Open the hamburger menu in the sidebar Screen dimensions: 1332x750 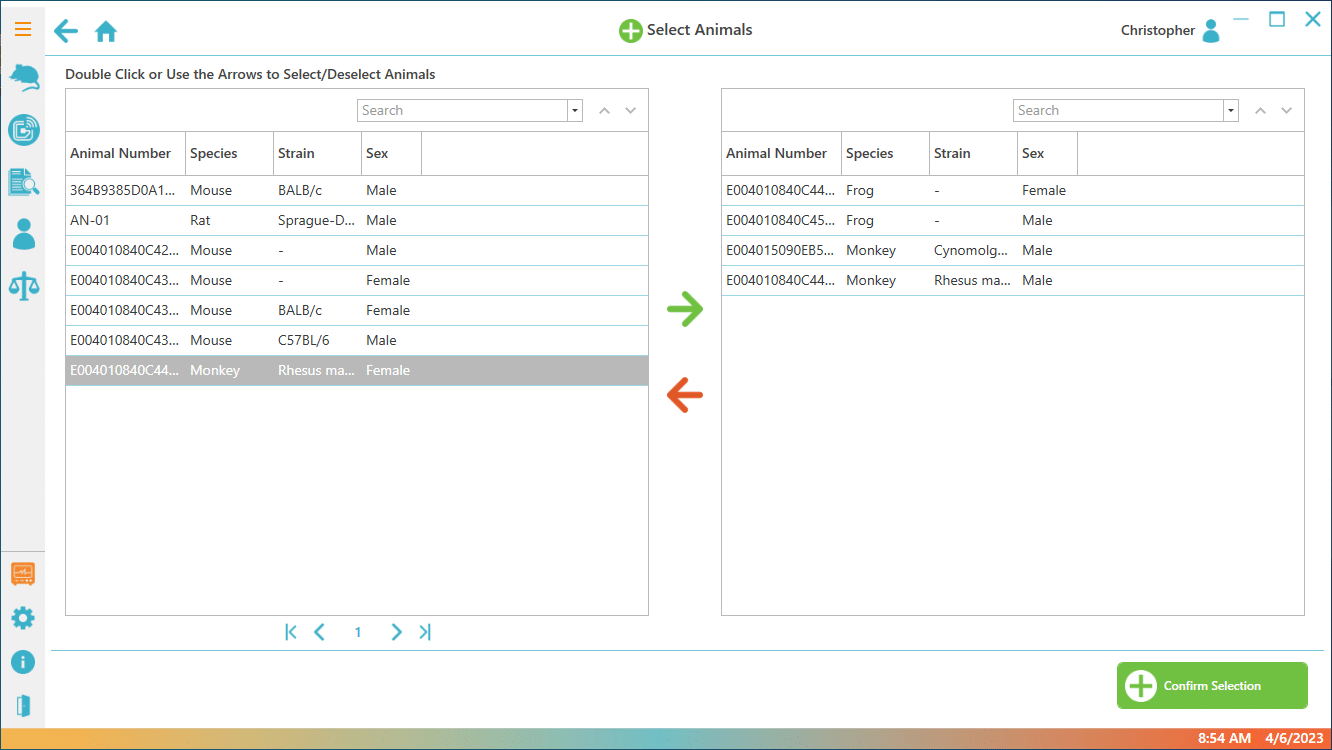[23, 29]
